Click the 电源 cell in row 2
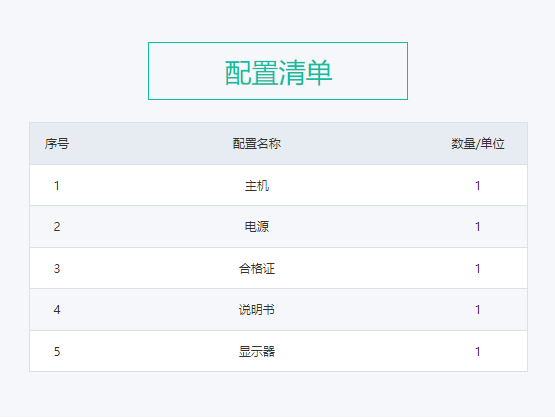 [257, 226]
